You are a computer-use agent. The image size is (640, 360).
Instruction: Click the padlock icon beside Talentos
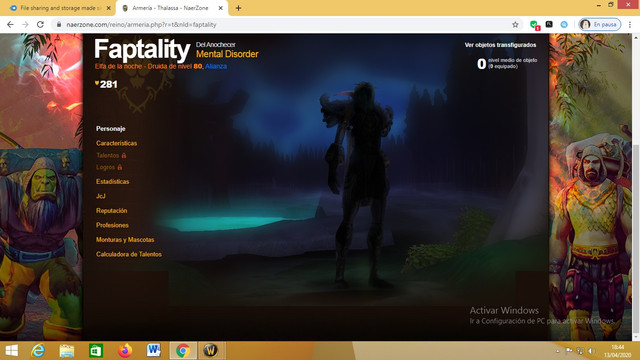(124, 156)
